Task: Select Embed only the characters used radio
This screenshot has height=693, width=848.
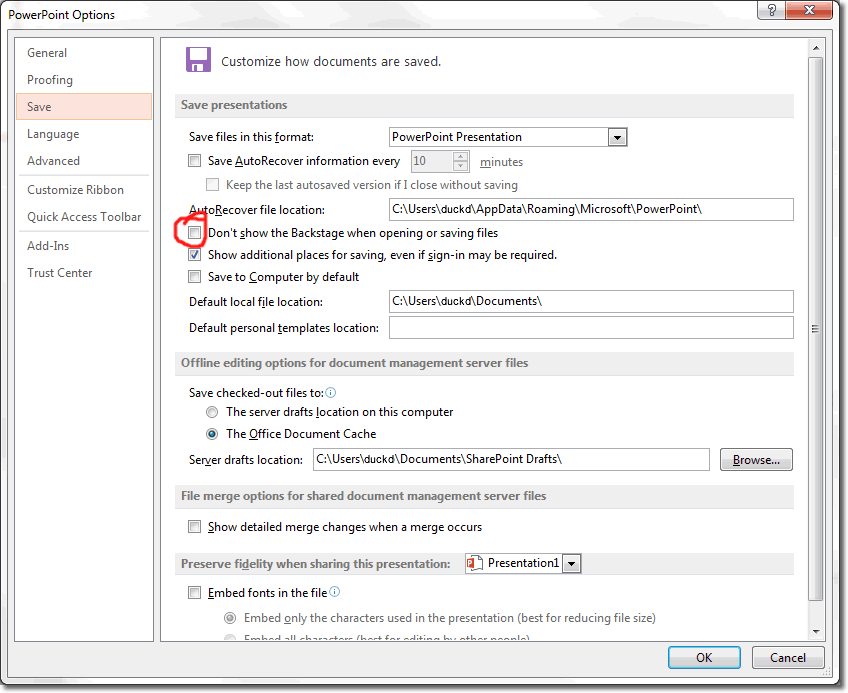Action: click(x=230, y=618)
